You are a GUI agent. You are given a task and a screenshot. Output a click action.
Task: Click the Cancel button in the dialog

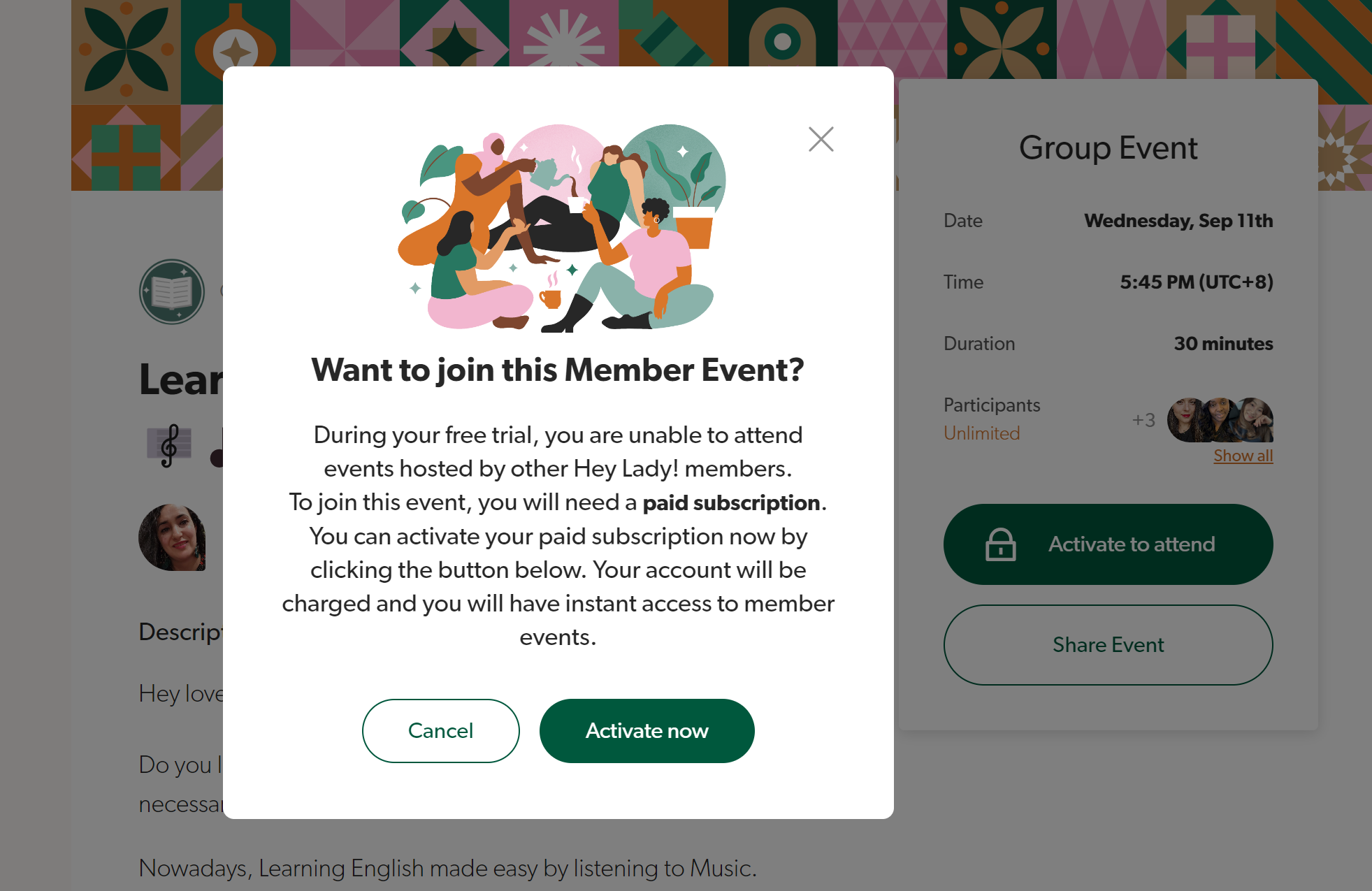coord(440,730)
